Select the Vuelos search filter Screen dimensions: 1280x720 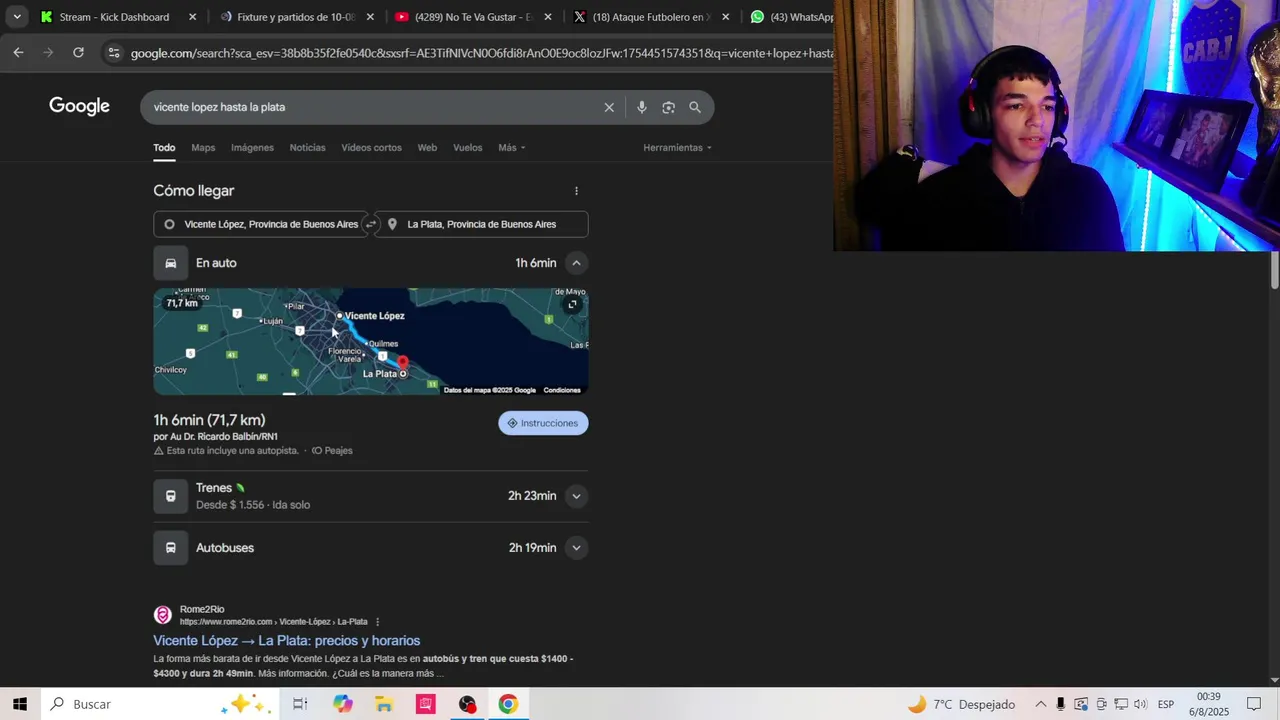point(467,147)
